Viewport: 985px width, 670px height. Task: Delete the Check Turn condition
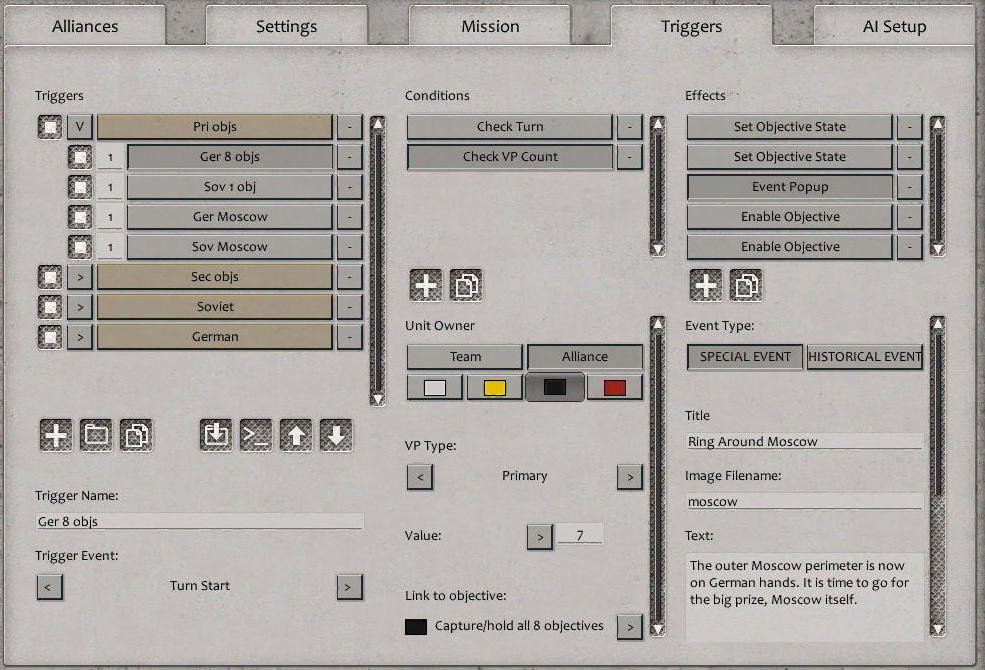tap(629, 127)
